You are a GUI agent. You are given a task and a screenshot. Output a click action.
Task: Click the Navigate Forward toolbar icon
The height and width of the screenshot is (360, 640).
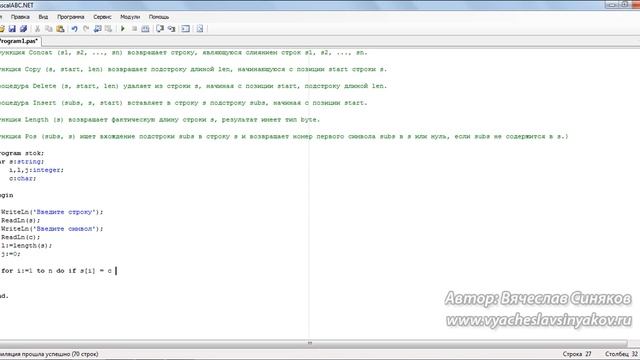click(x=108, y=29)
